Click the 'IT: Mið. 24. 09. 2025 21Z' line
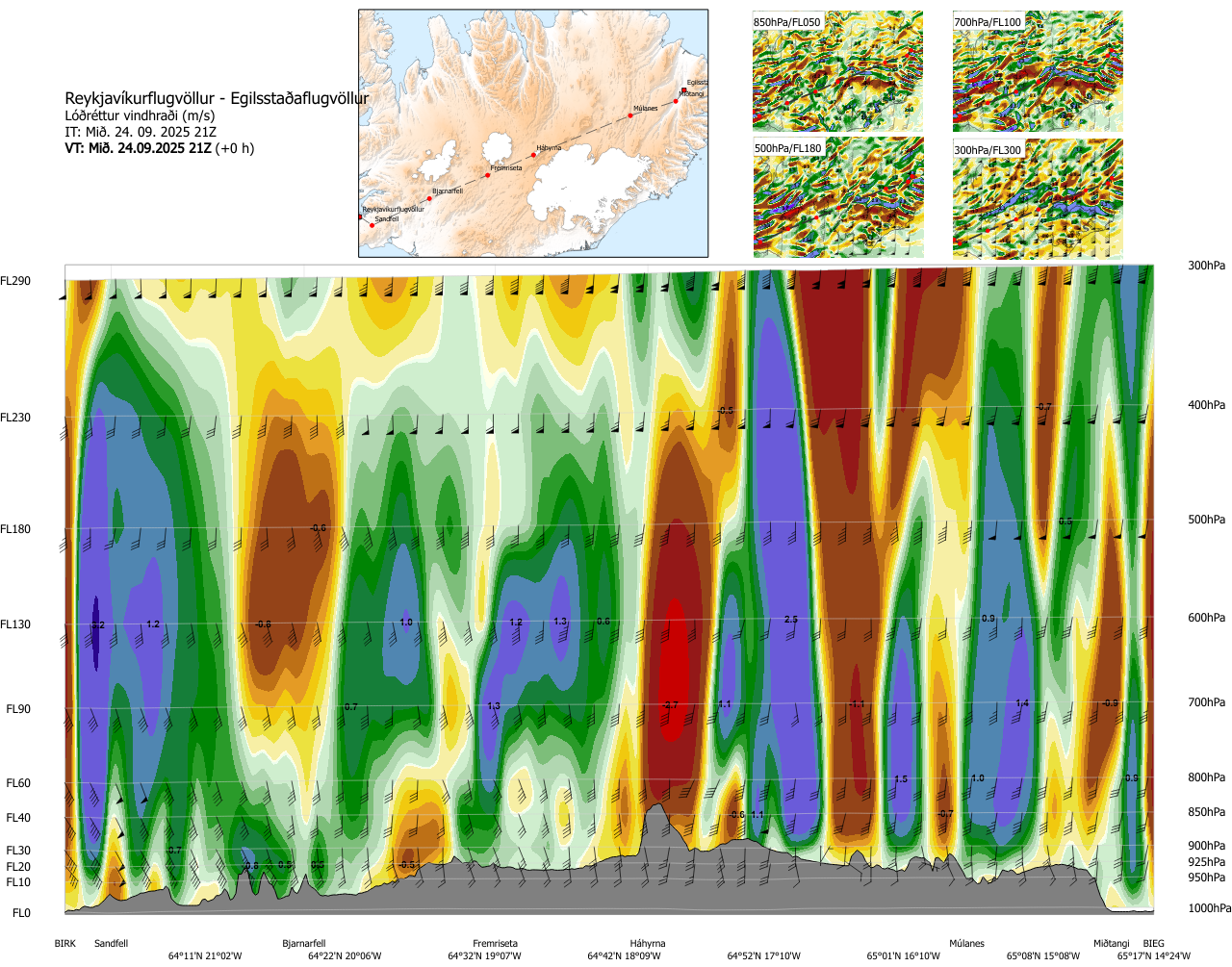 click(141, 132)
